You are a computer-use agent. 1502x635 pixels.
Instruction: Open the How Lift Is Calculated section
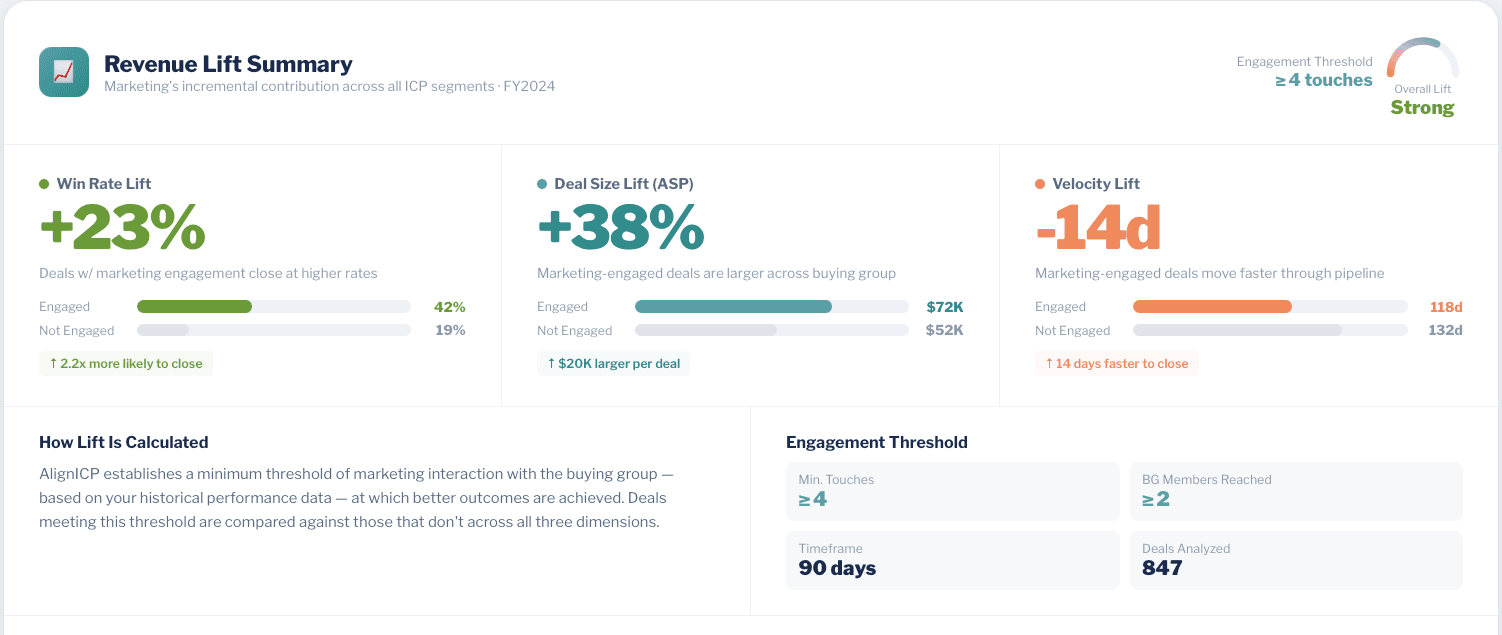[123, 441]
